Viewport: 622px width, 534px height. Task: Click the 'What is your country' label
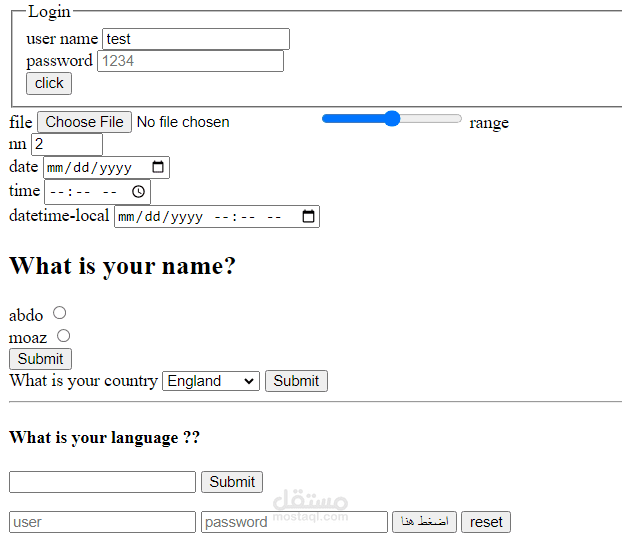click(83, 381)
